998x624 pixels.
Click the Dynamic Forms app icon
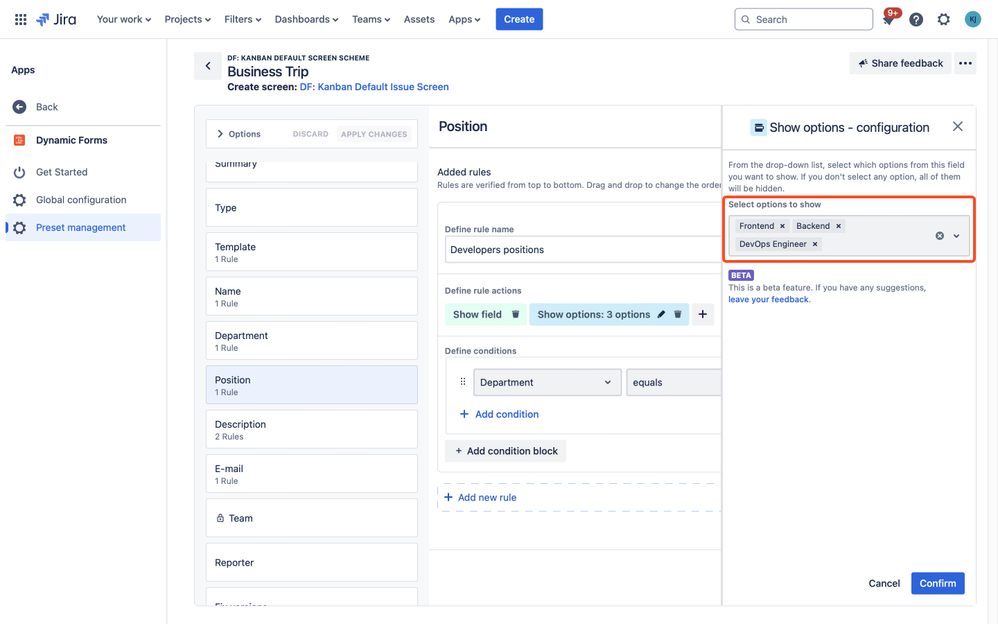tap(19, 140)
